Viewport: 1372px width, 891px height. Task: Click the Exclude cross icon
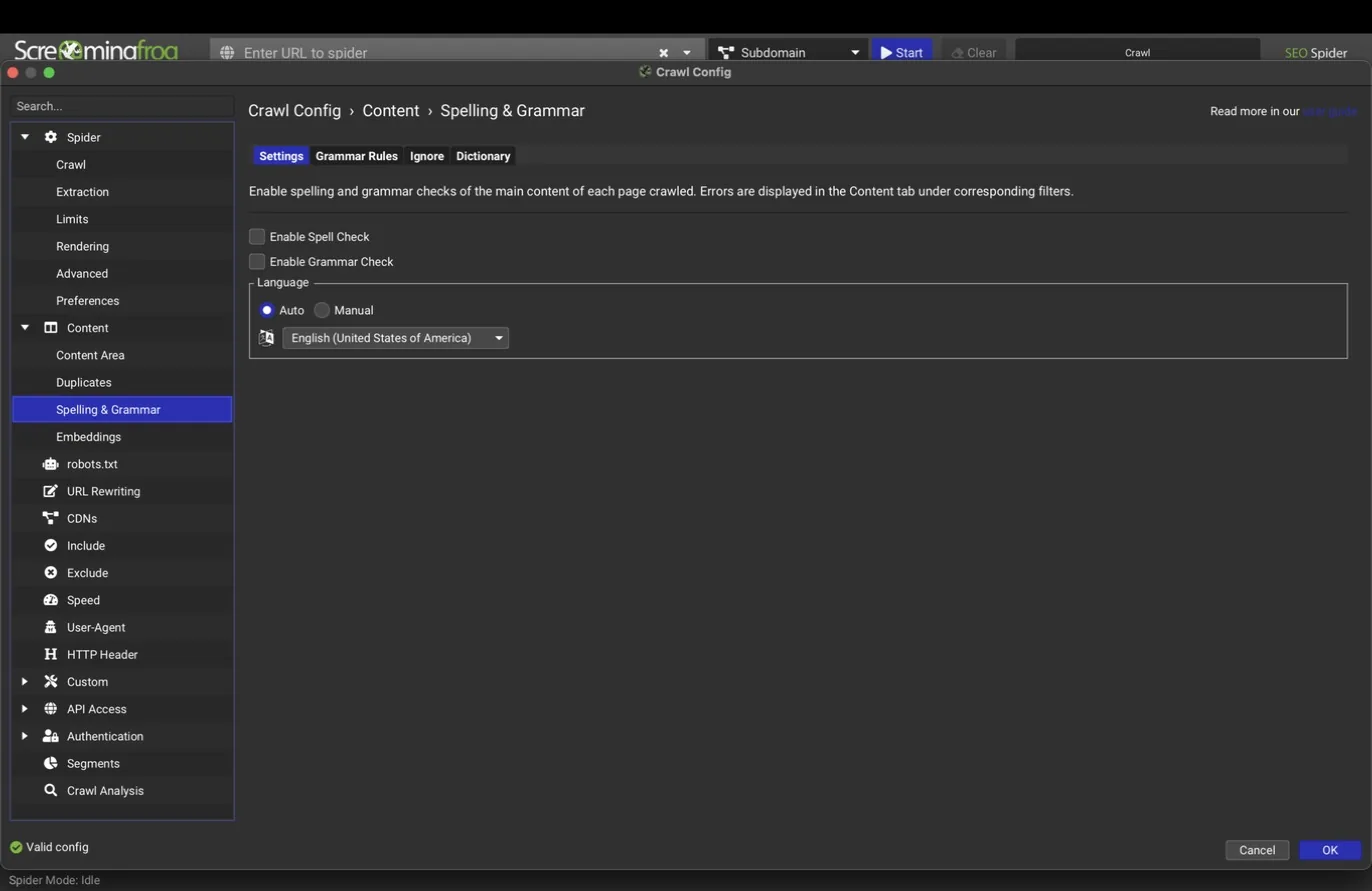[x=51, y=573]
